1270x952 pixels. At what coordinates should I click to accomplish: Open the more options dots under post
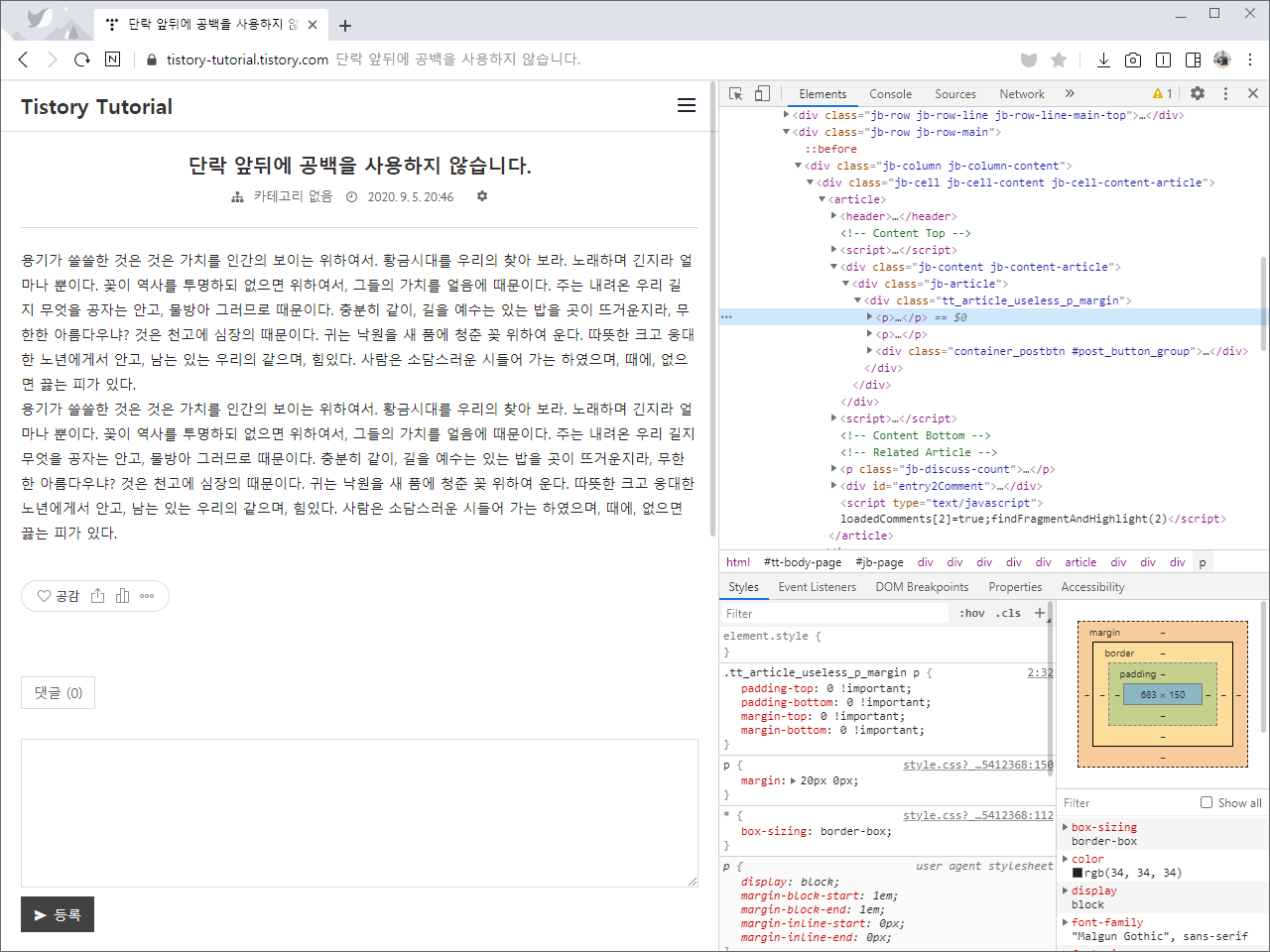pyautogui.click(x=147, y=596)
